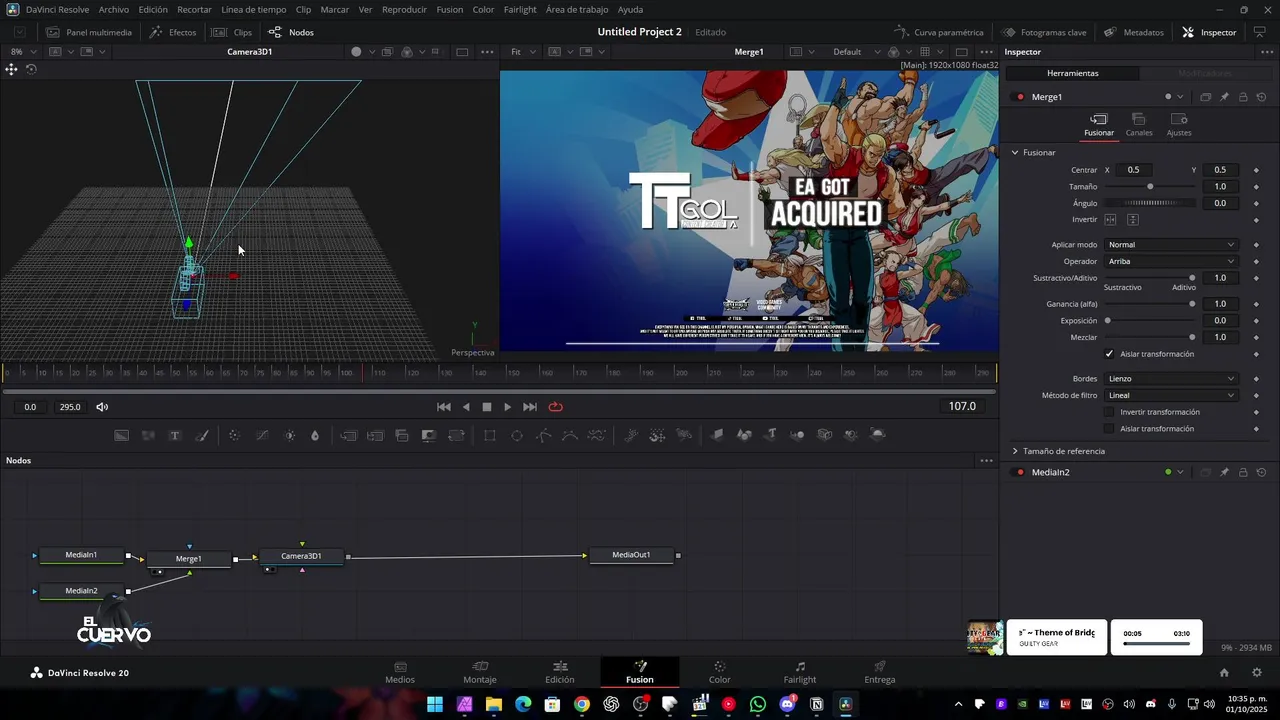Image resolution: width=1280 pixels, height=720 pixels.
Task: Select the Paint brush tool
Action: (x=202, y=435)
